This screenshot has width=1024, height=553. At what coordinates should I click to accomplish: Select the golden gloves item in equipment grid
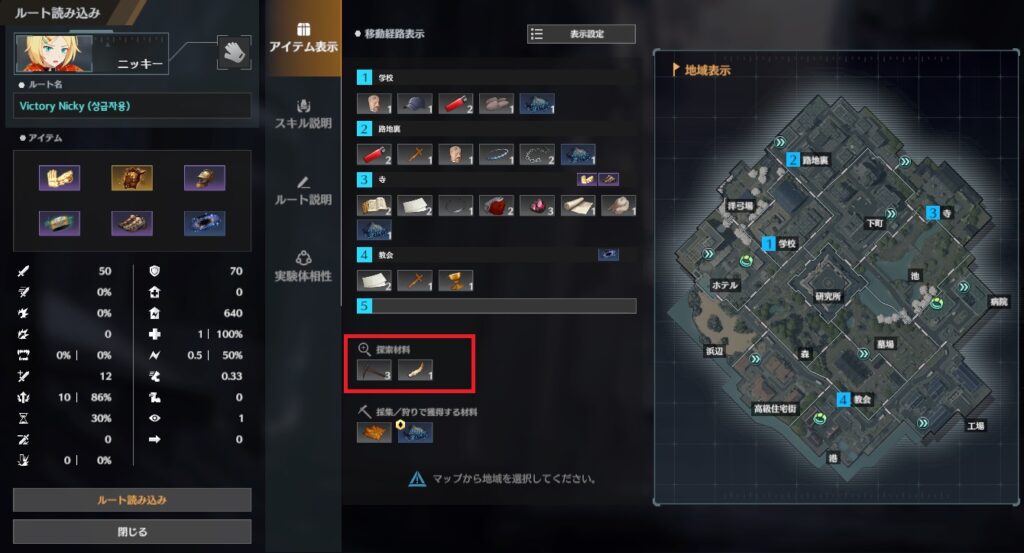tap(59, 177)
